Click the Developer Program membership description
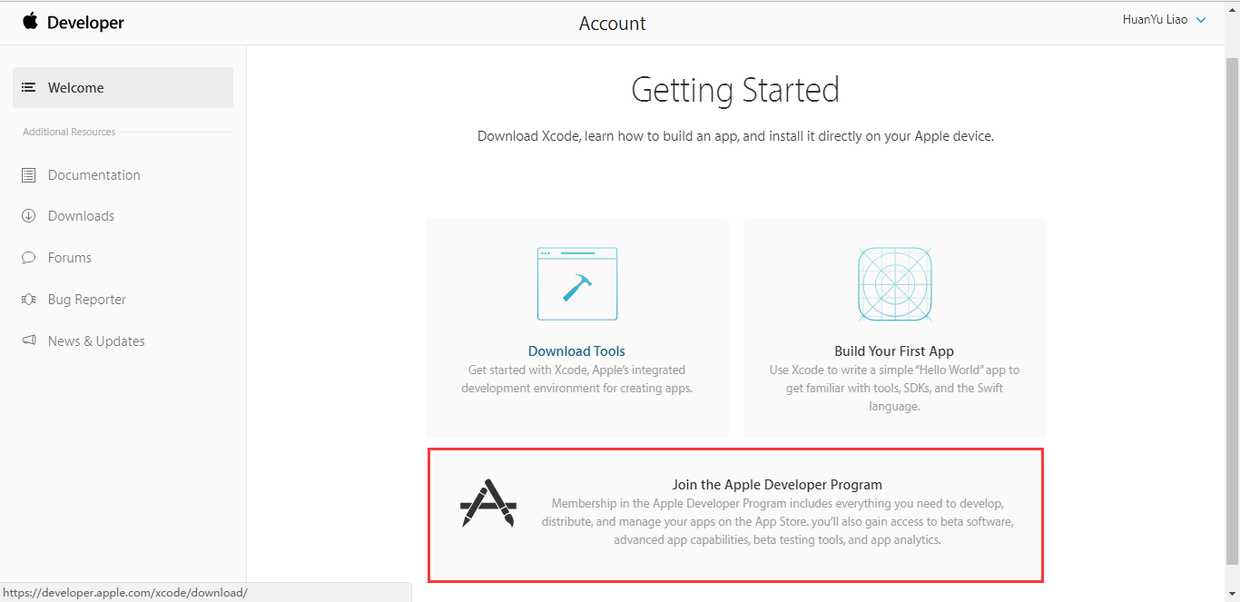1240x602 pixels. pyautogui.click(x=777, y=521)
